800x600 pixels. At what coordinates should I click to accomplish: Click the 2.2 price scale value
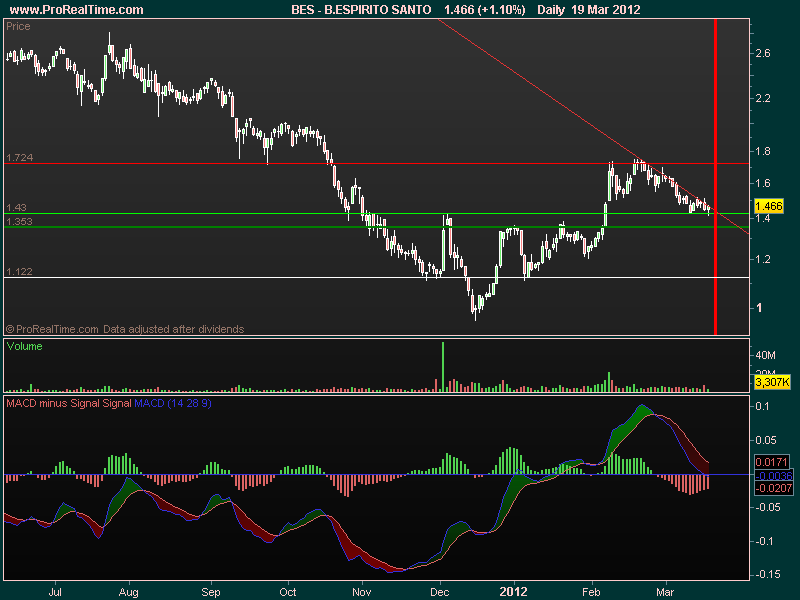[763, 97]
